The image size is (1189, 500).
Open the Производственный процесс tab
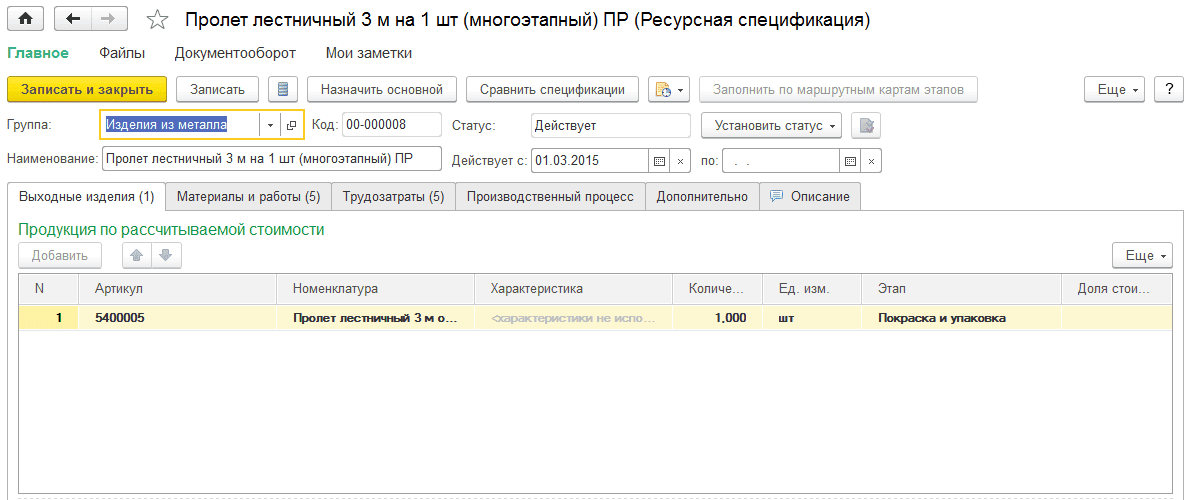tap(550, 197)
